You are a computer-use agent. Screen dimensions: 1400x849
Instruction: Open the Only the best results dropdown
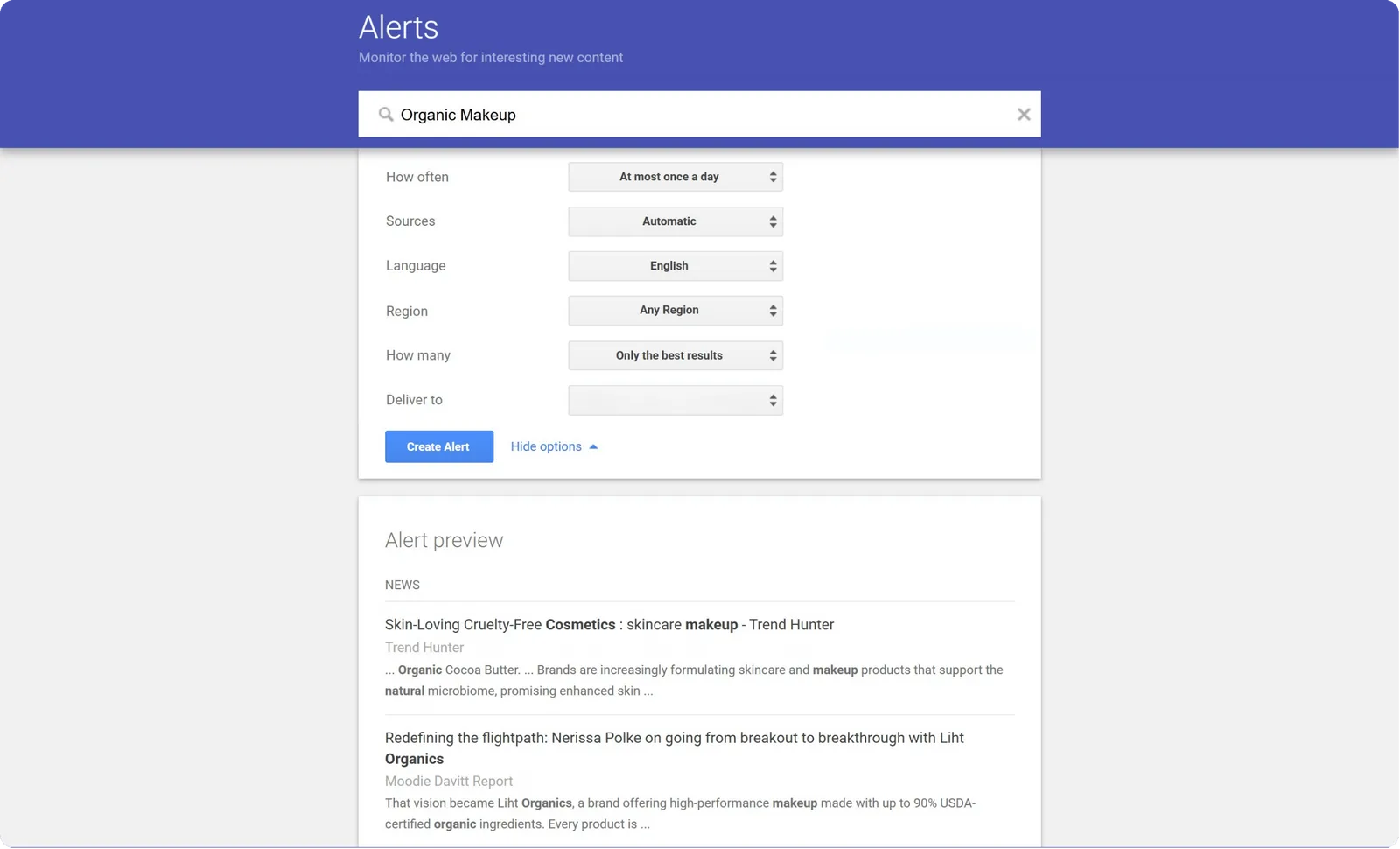675,355
